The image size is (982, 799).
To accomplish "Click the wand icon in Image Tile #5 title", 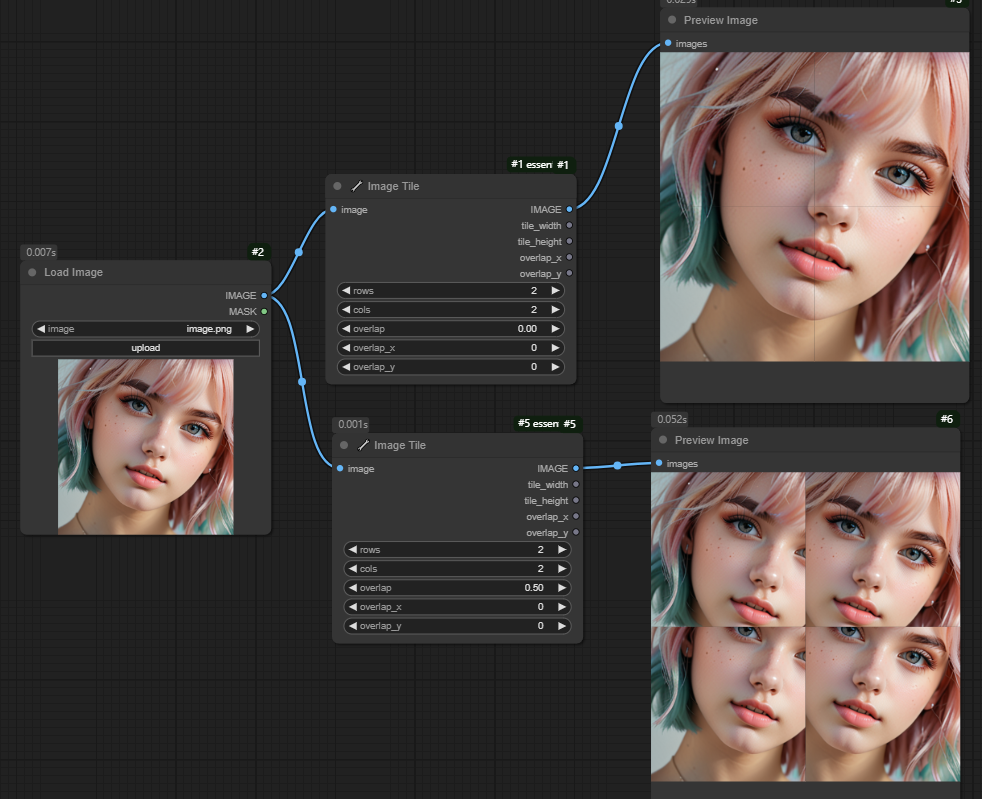I will (x=363, y=445).
